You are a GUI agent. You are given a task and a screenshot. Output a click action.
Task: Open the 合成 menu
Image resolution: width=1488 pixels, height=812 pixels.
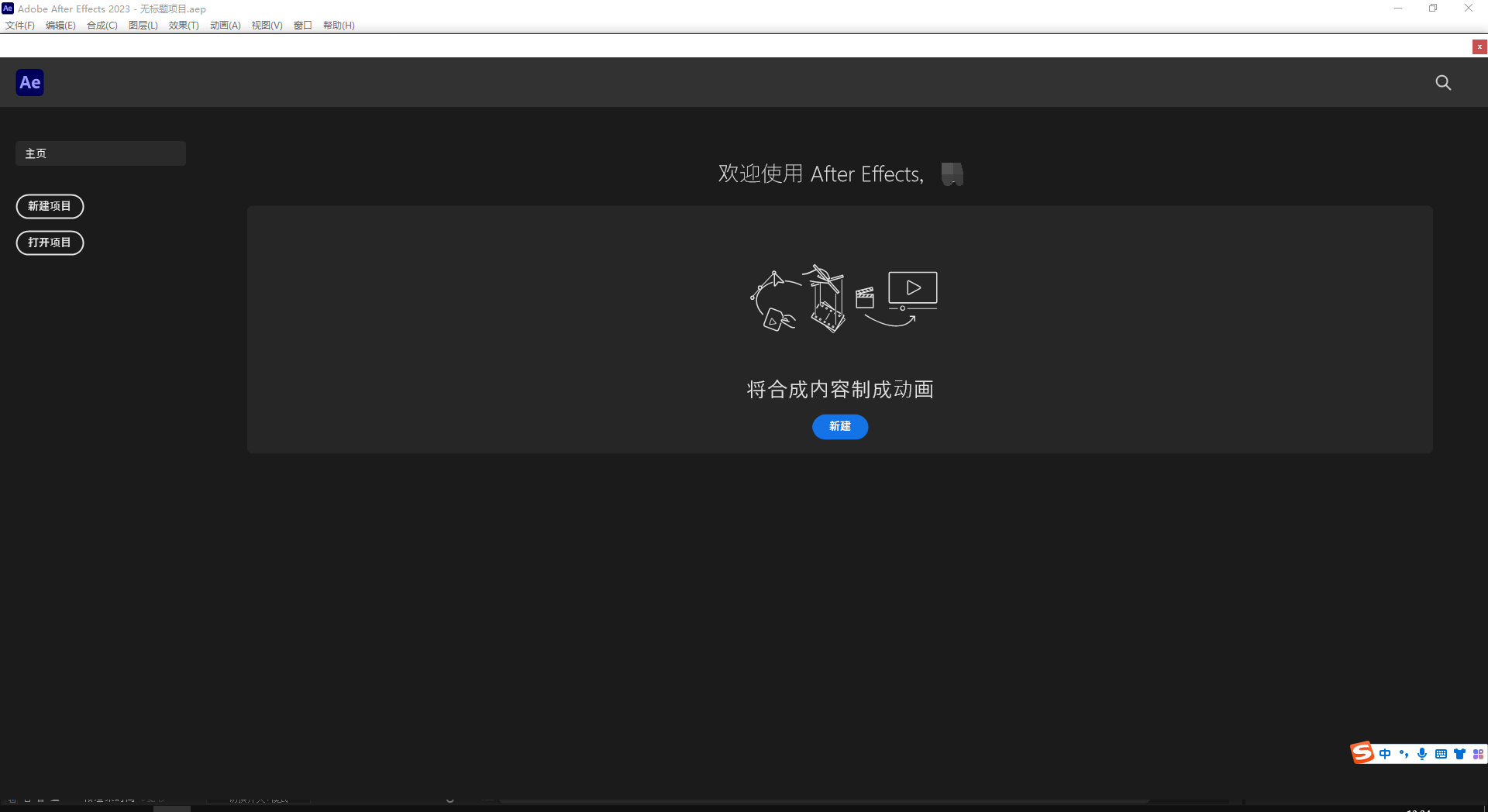102,25
